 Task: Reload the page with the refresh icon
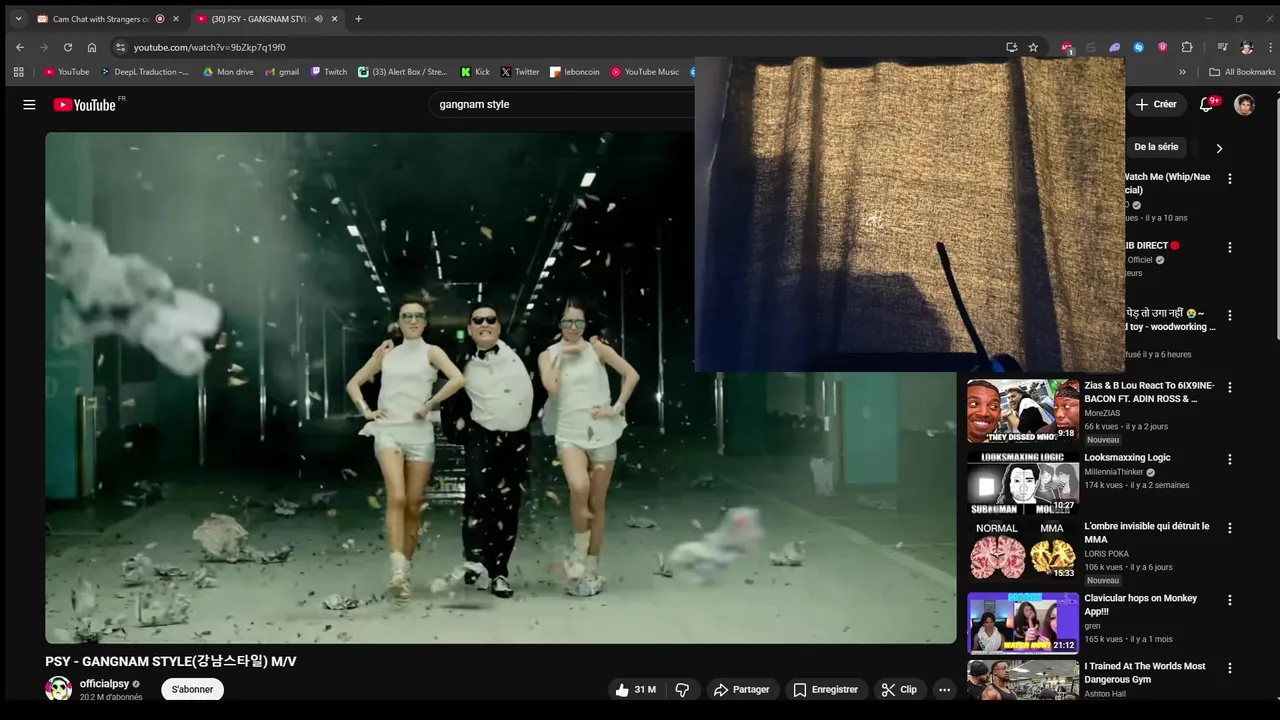pos(68,47)
